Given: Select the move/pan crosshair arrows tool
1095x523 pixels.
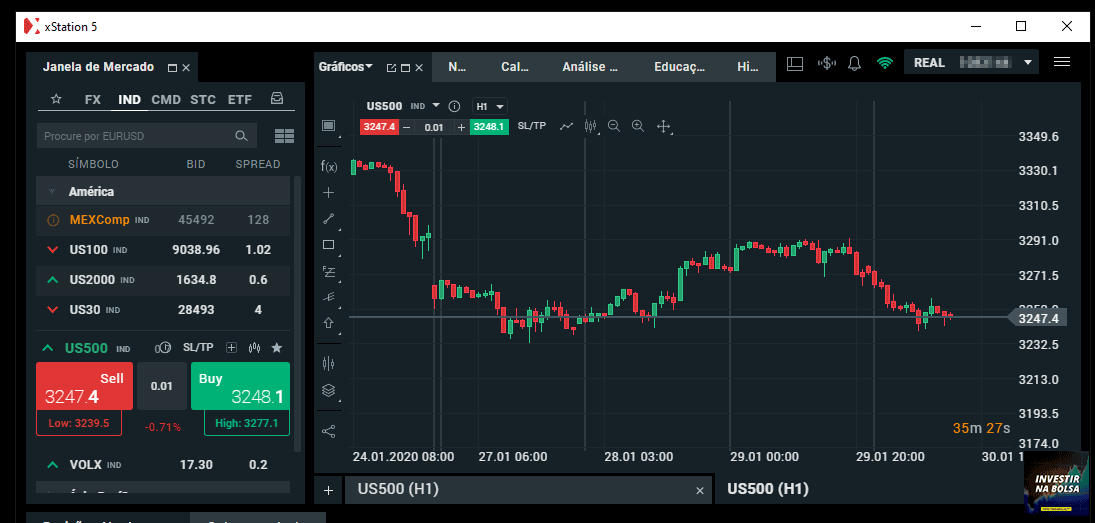Looking at the screenshot, I should click(x=663, y=126).
